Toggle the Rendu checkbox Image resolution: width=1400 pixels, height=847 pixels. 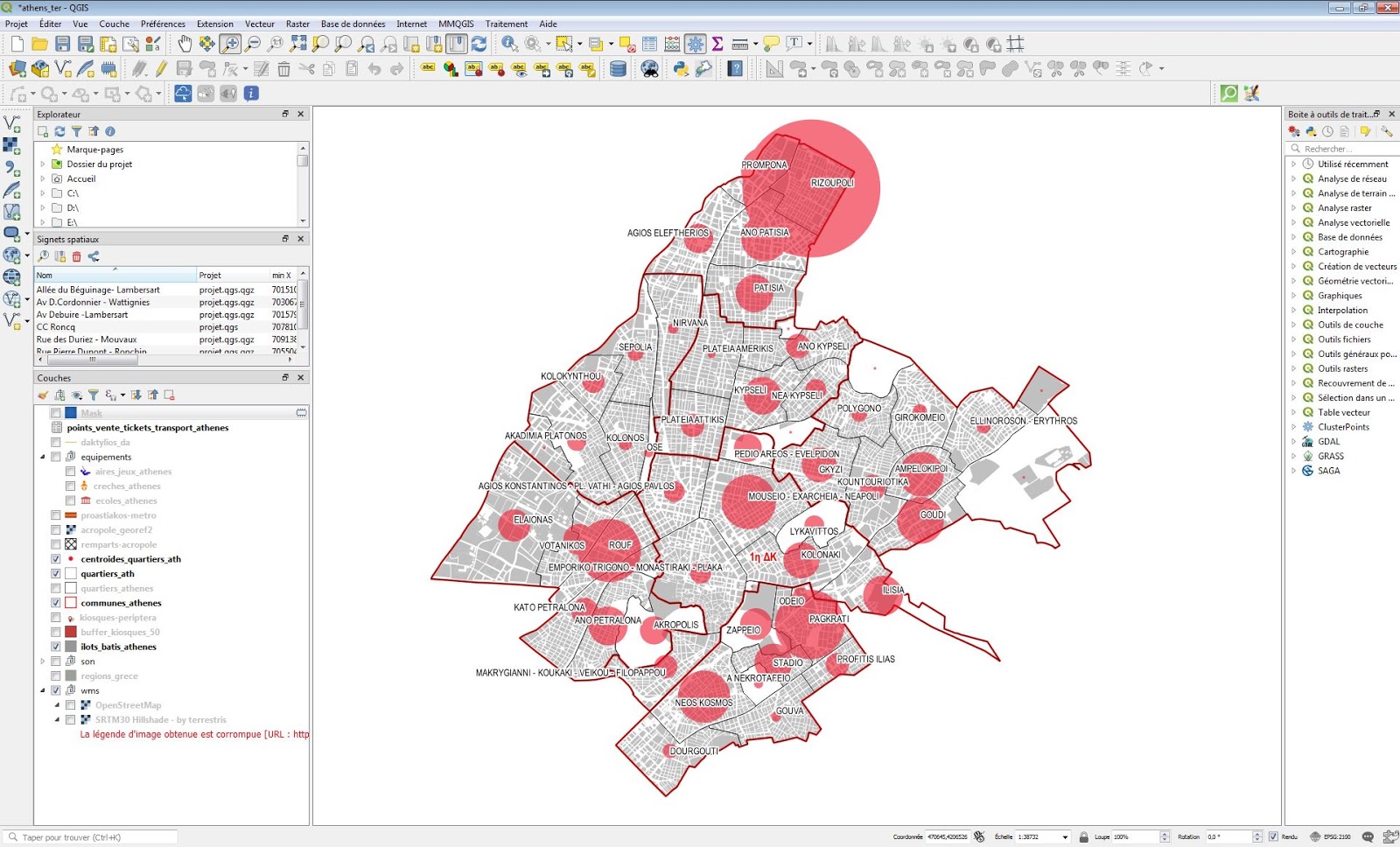pyautogui.click(x=1273, y=836)
